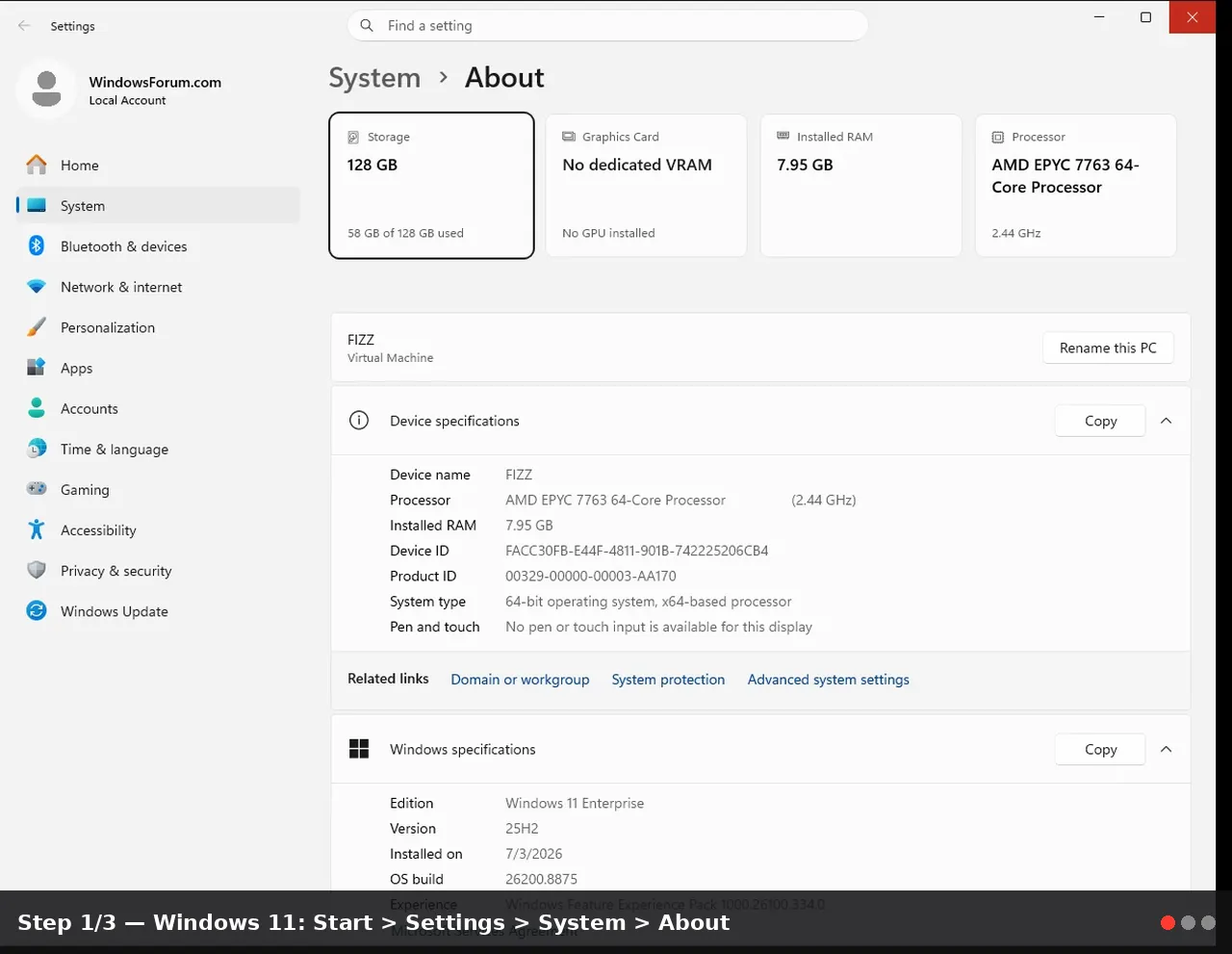1232x954 pixels.
Task: Click the Installed on date 7/3/2026
Action: 533,854
